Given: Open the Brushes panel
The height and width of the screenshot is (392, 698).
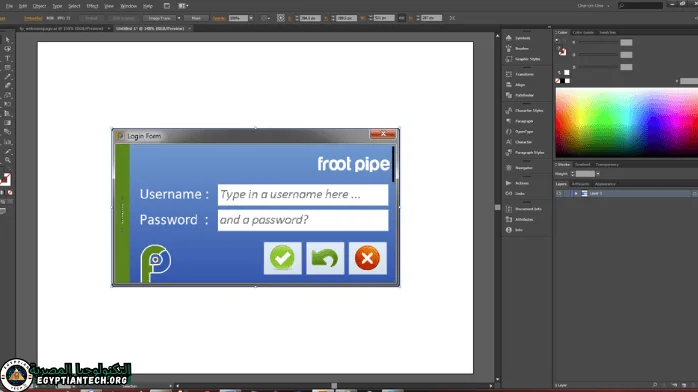Looking at the screenshot, I should 522,48.
